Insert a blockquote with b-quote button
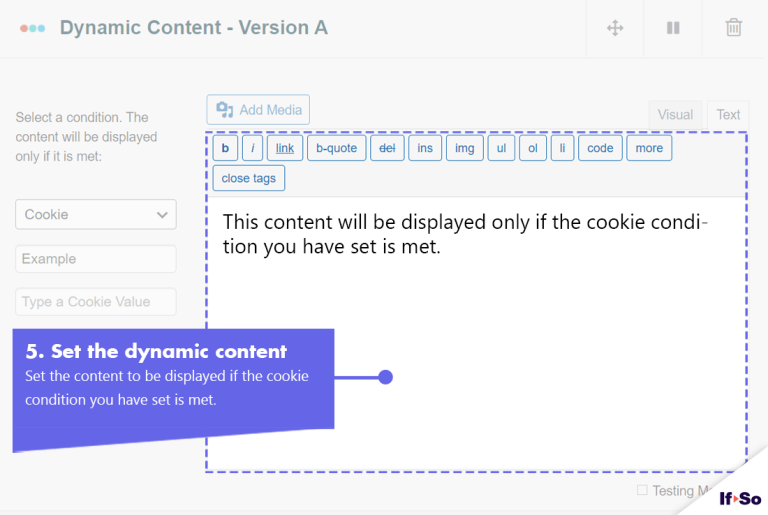768x515 pixels. point(336,148)
